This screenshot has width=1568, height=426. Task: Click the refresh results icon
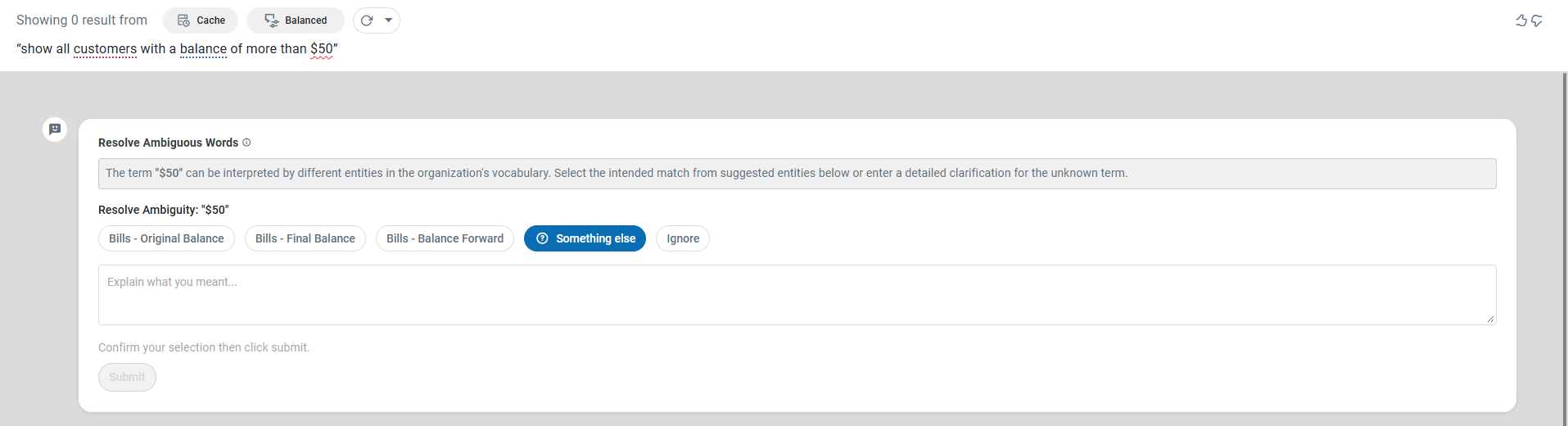pos(367,20)
